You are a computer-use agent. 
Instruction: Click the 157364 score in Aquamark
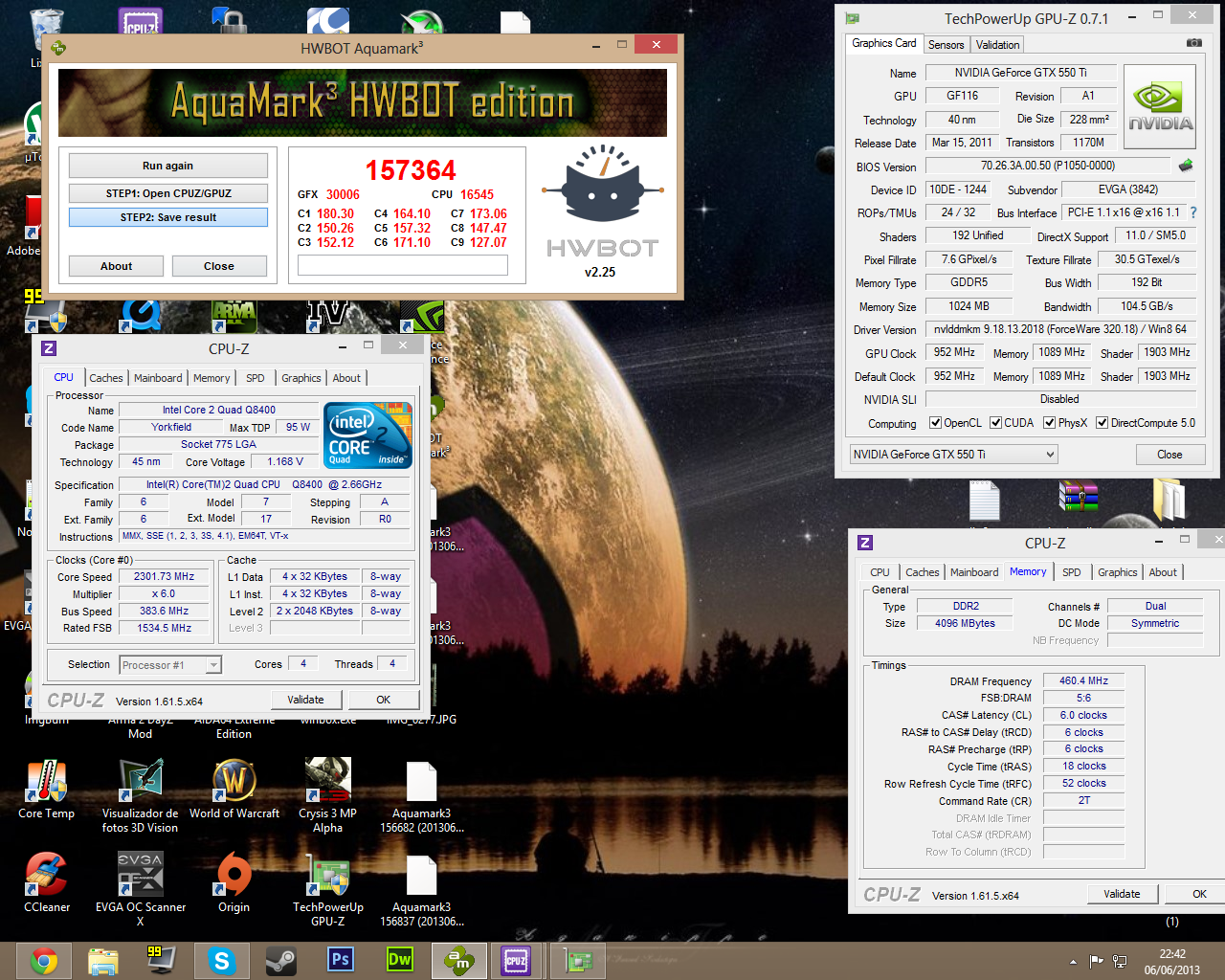[411, 170]
